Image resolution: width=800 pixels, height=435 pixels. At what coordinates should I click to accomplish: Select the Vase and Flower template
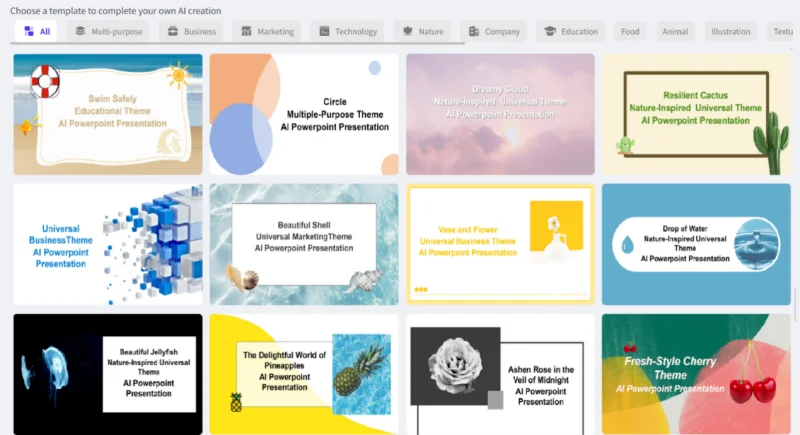click(501, 244)
